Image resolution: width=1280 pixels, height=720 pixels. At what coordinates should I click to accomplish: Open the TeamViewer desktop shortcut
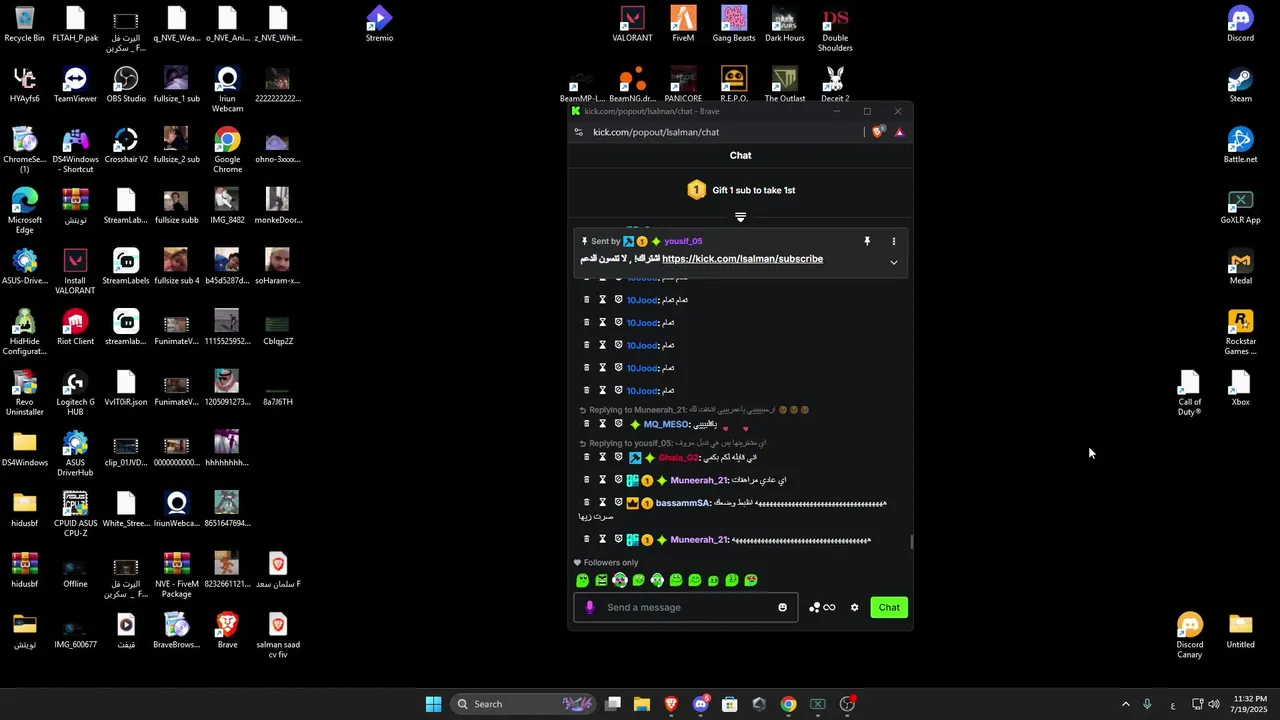(75, 85)
